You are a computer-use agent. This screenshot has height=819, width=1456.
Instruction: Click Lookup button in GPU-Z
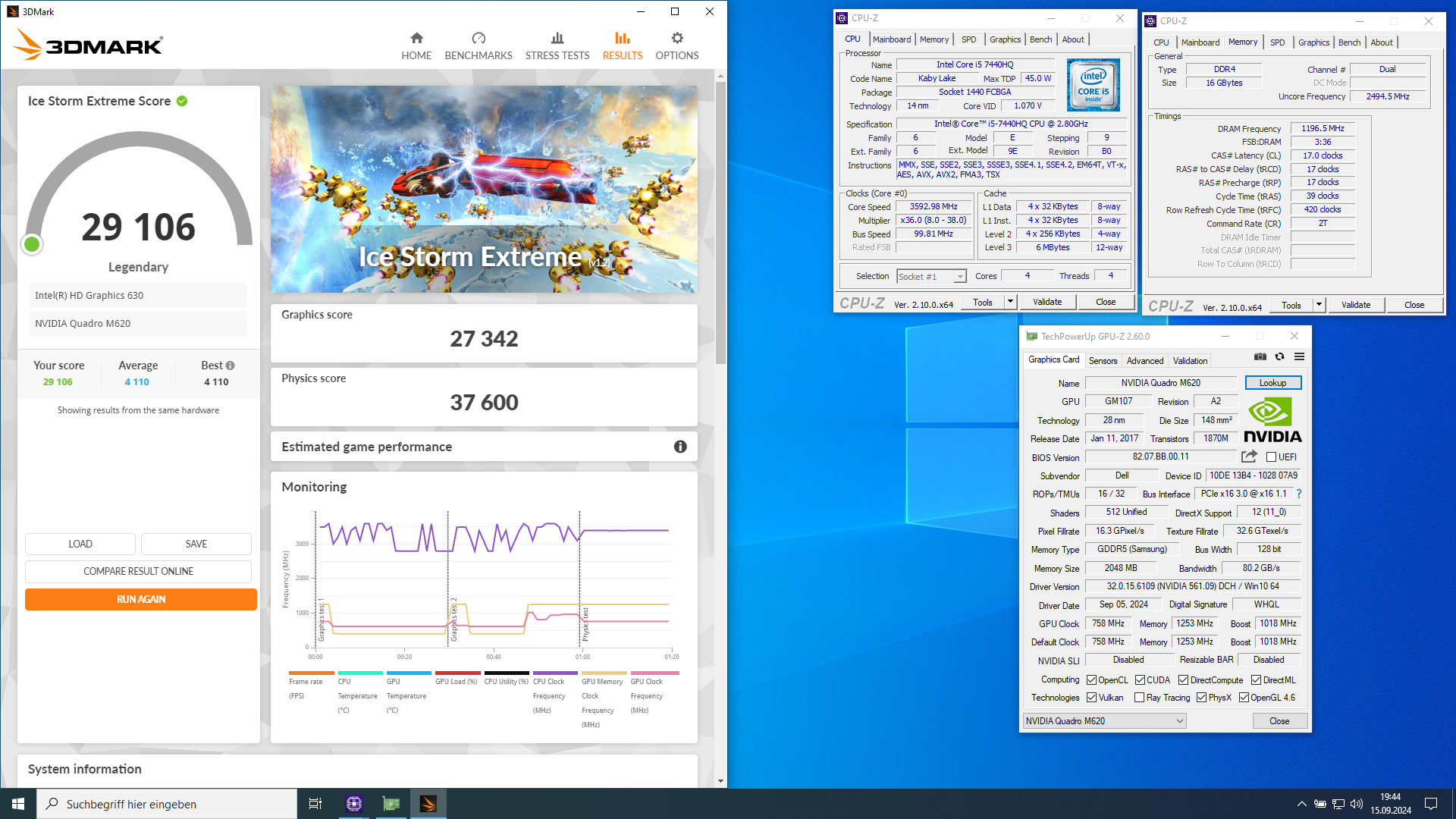tap(1272, 383)
